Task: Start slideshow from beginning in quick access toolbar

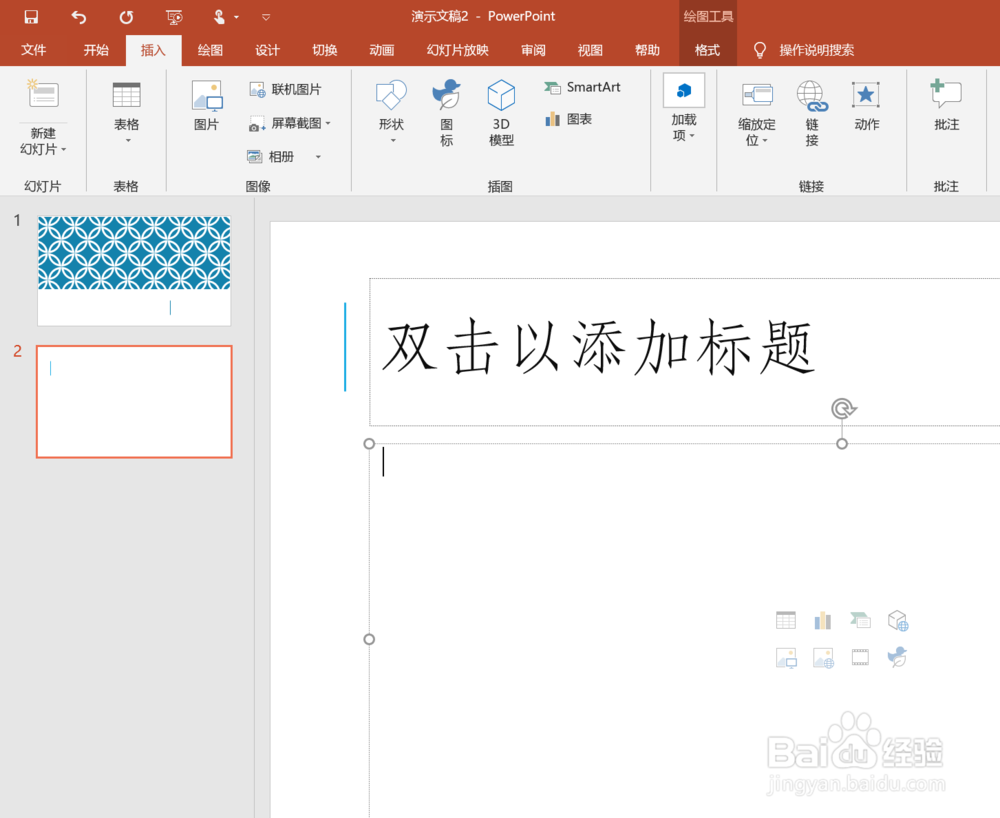Action: 173,17
